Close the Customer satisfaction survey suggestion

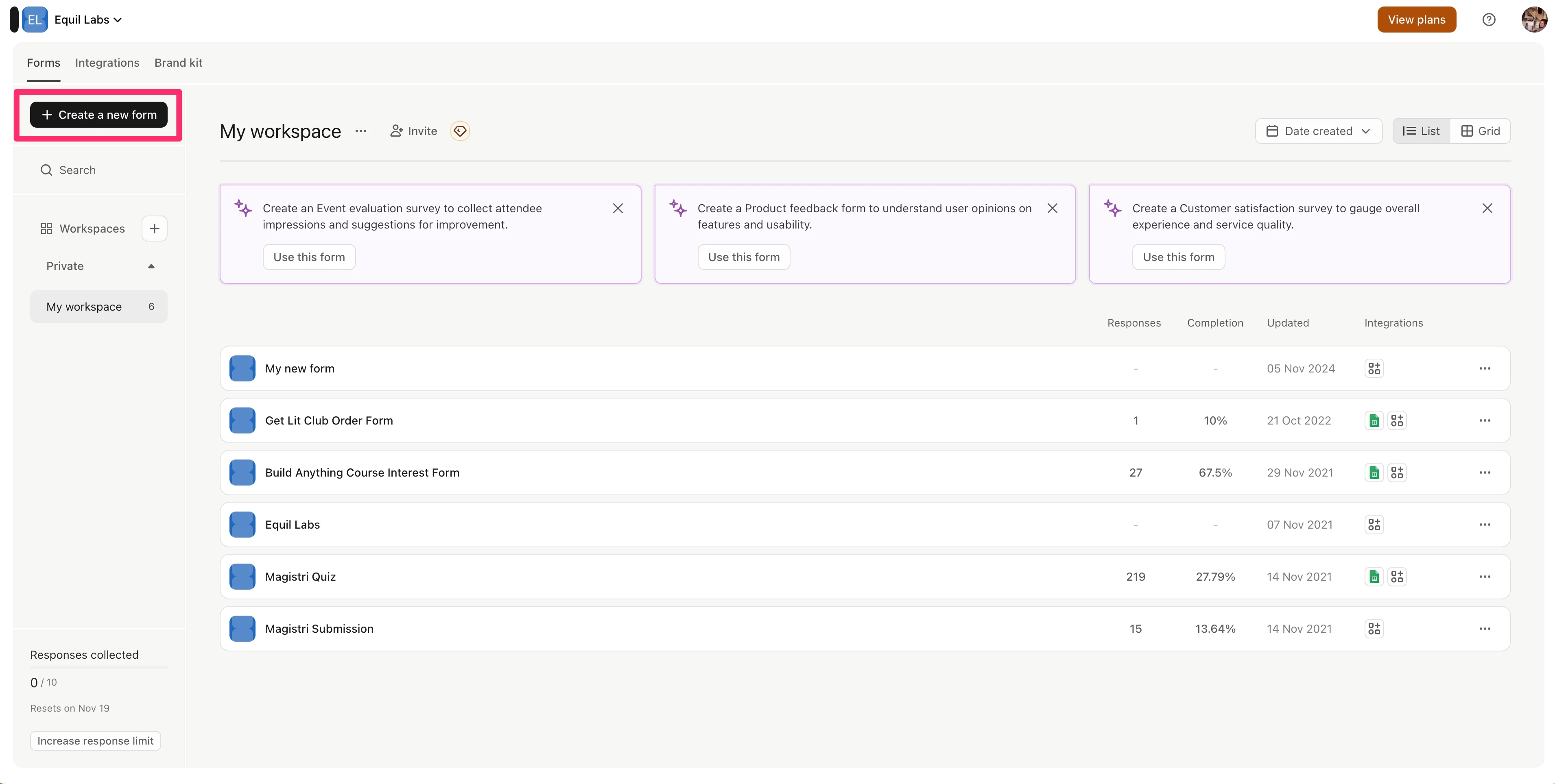[x=1487, y=208]
